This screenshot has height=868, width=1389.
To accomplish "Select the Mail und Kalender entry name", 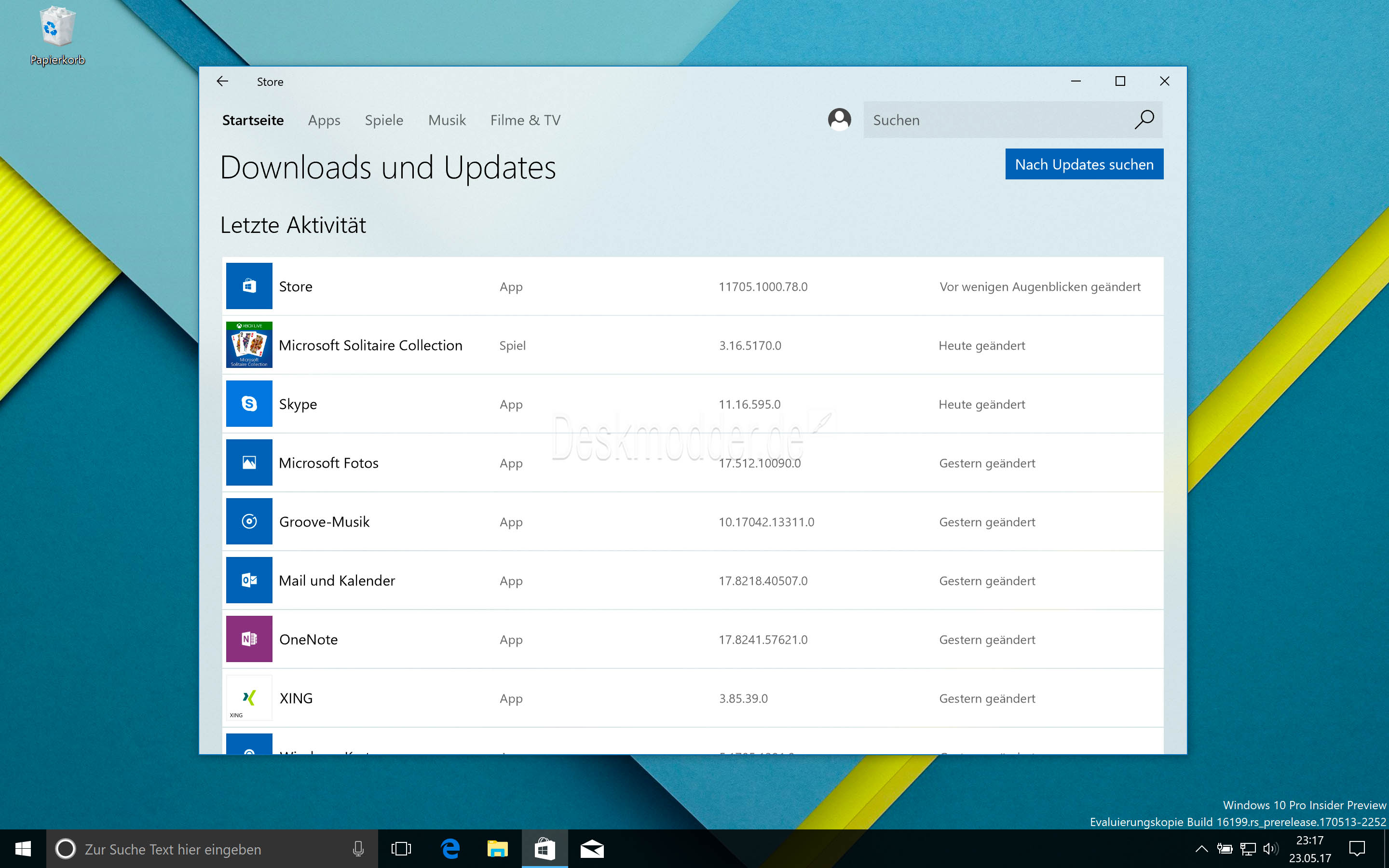I will point(337,581).
